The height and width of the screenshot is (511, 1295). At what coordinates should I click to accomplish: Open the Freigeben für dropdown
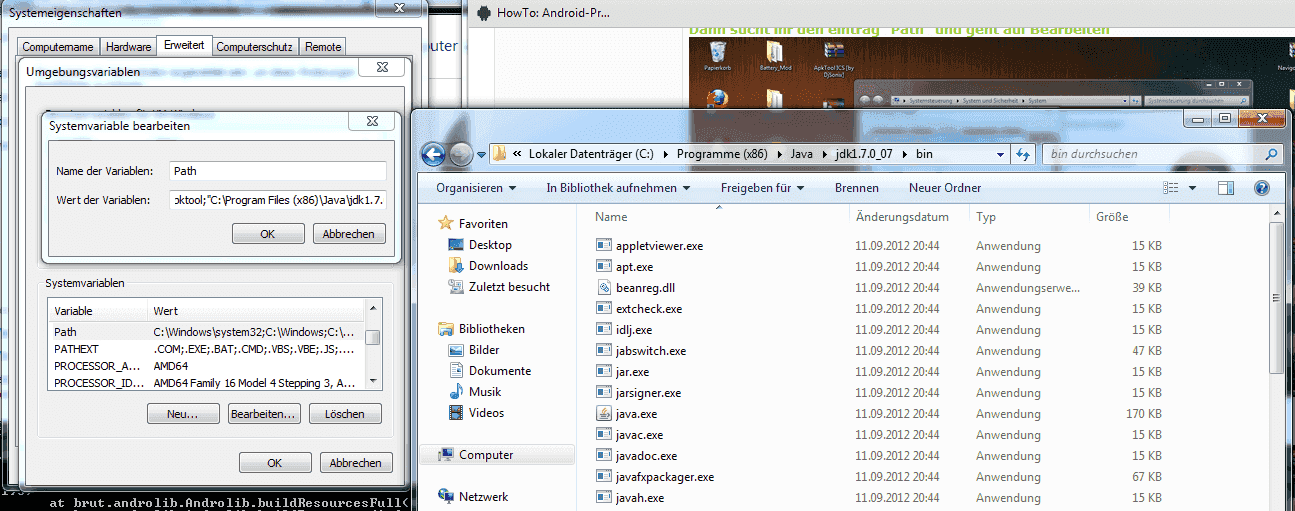[762, 188]
